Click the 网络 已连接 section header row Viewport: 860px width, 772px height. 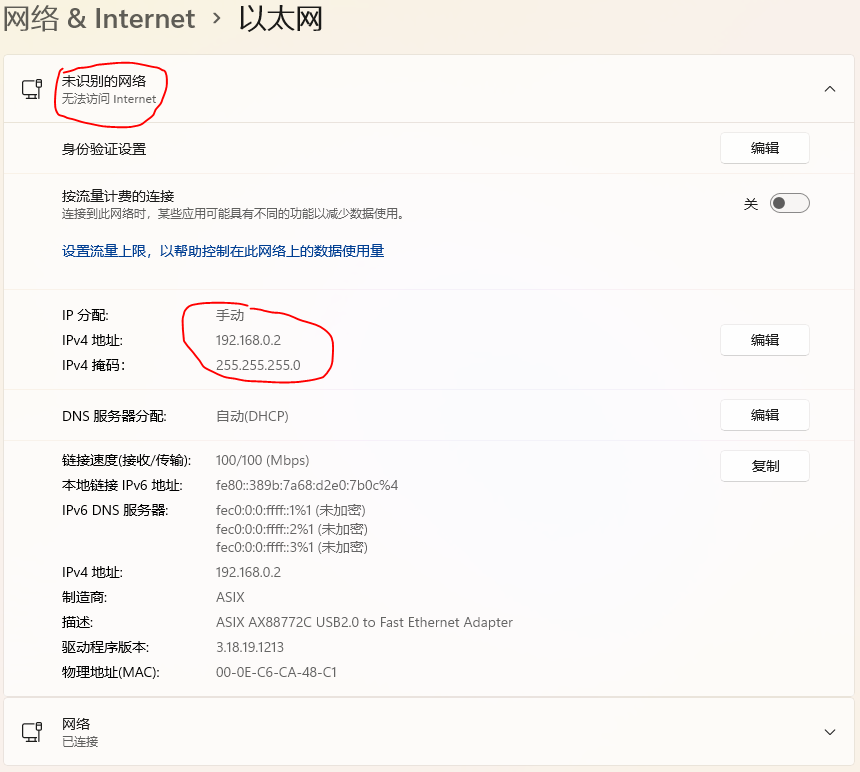400,731
